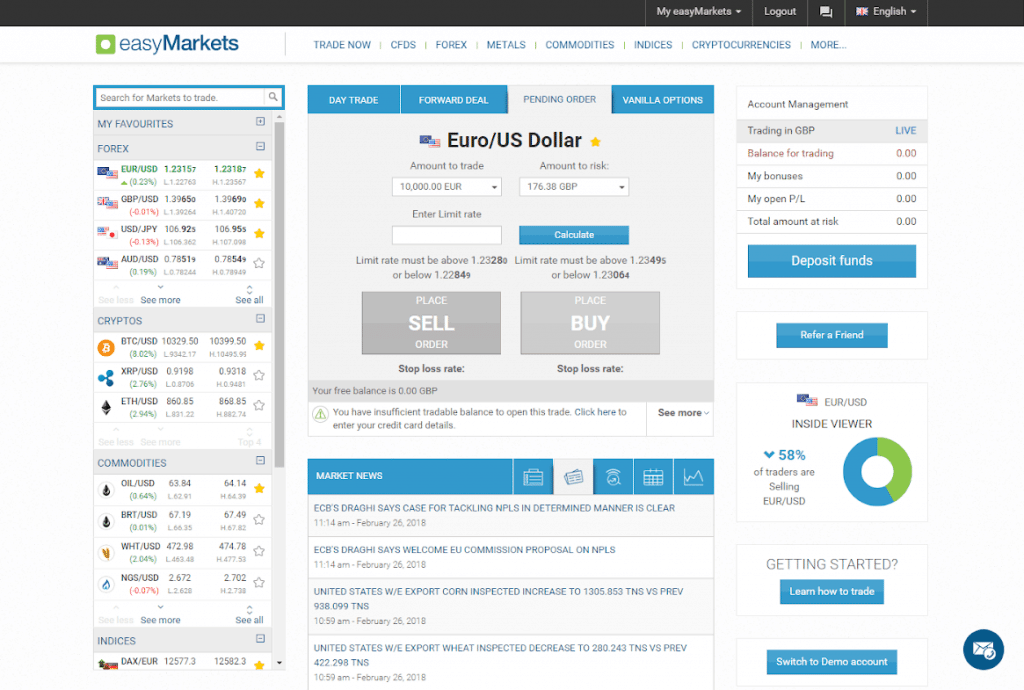The height and width of the screenshot is (690, 1024).
Task: Open Draghi NPLs determined manner news headline
Action: tap(494, 508)
